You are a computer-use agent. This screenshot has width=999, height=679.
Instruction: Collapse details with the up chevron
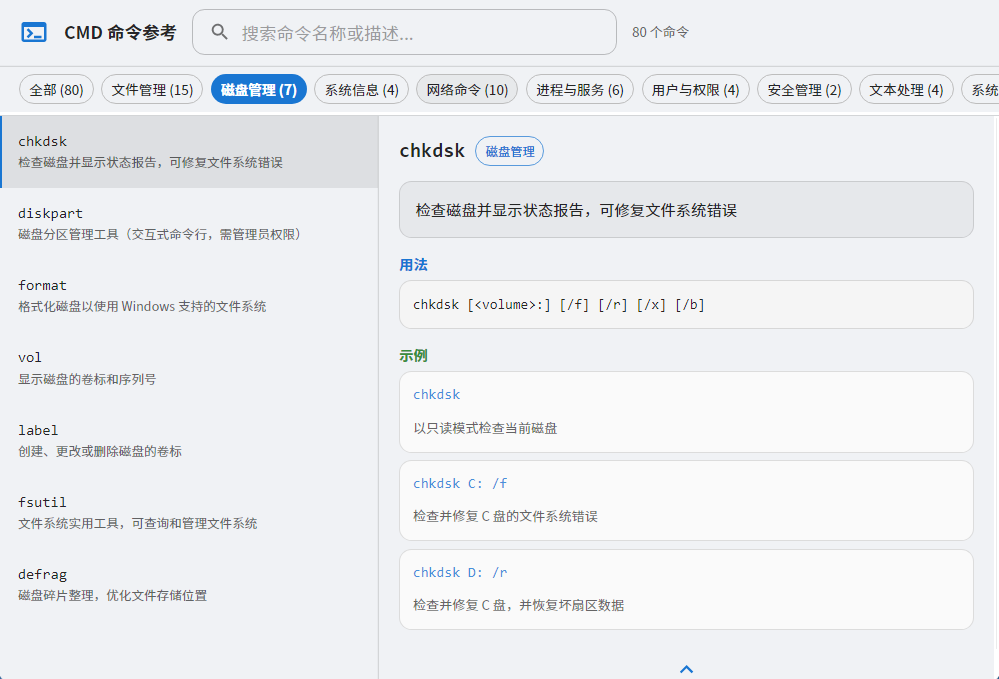686,669
